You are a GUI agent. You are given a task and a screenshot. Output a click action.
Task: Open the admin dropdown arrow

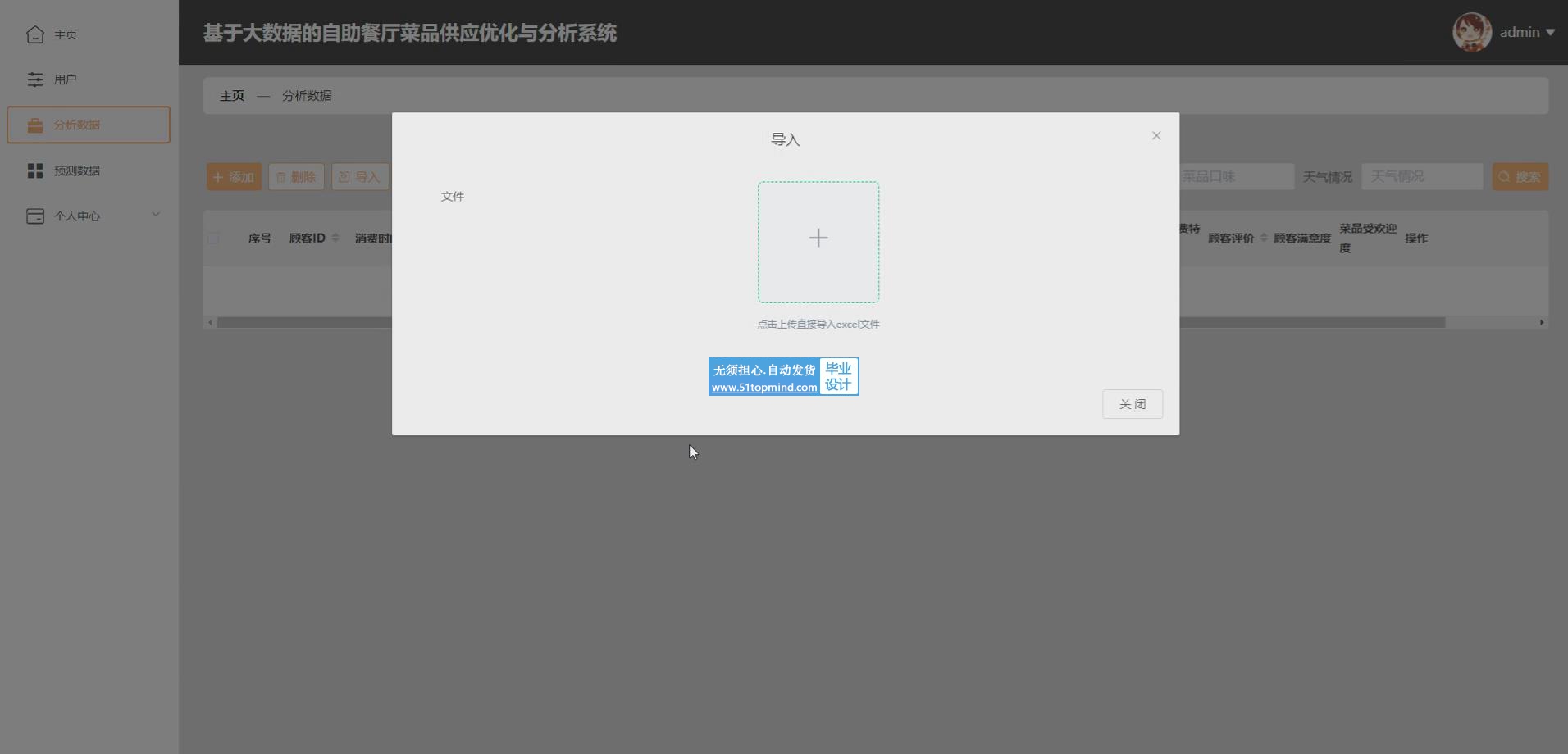[x=1550, y=33]
